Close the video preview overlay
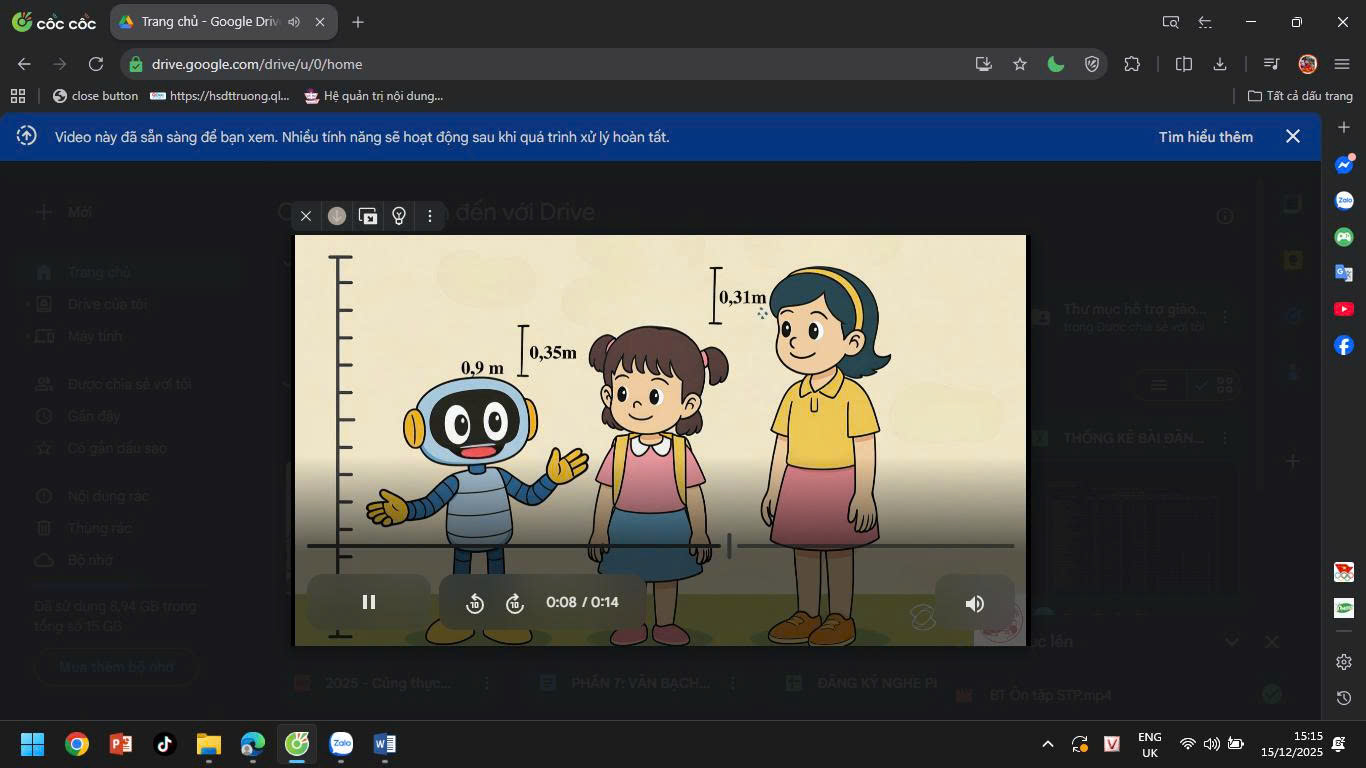The width and height of the screenshot is (1366, 768). point(306,216)
